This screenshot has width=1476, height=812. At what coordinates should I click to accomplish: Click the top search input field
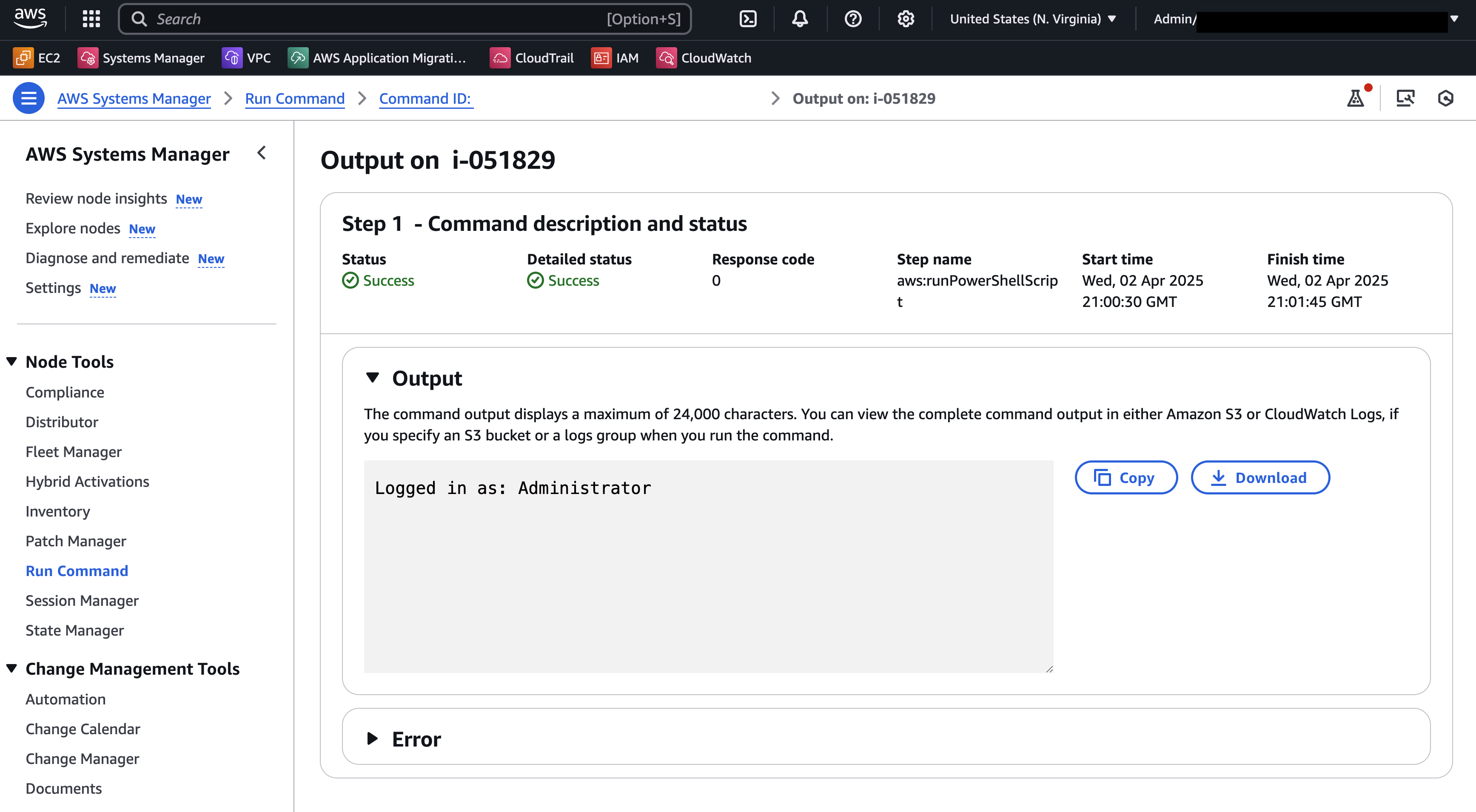pyautogui.click(x=405, y=19)
